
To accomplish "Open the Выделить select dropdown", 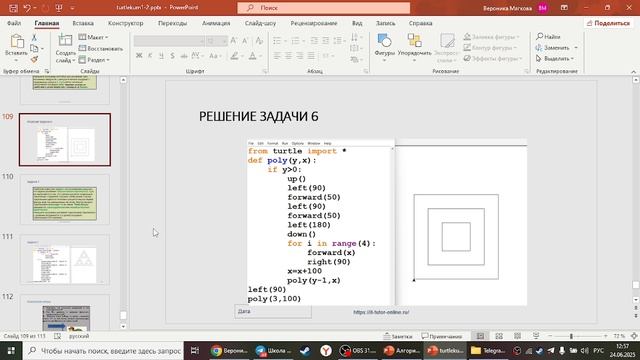I will (555, 59).
